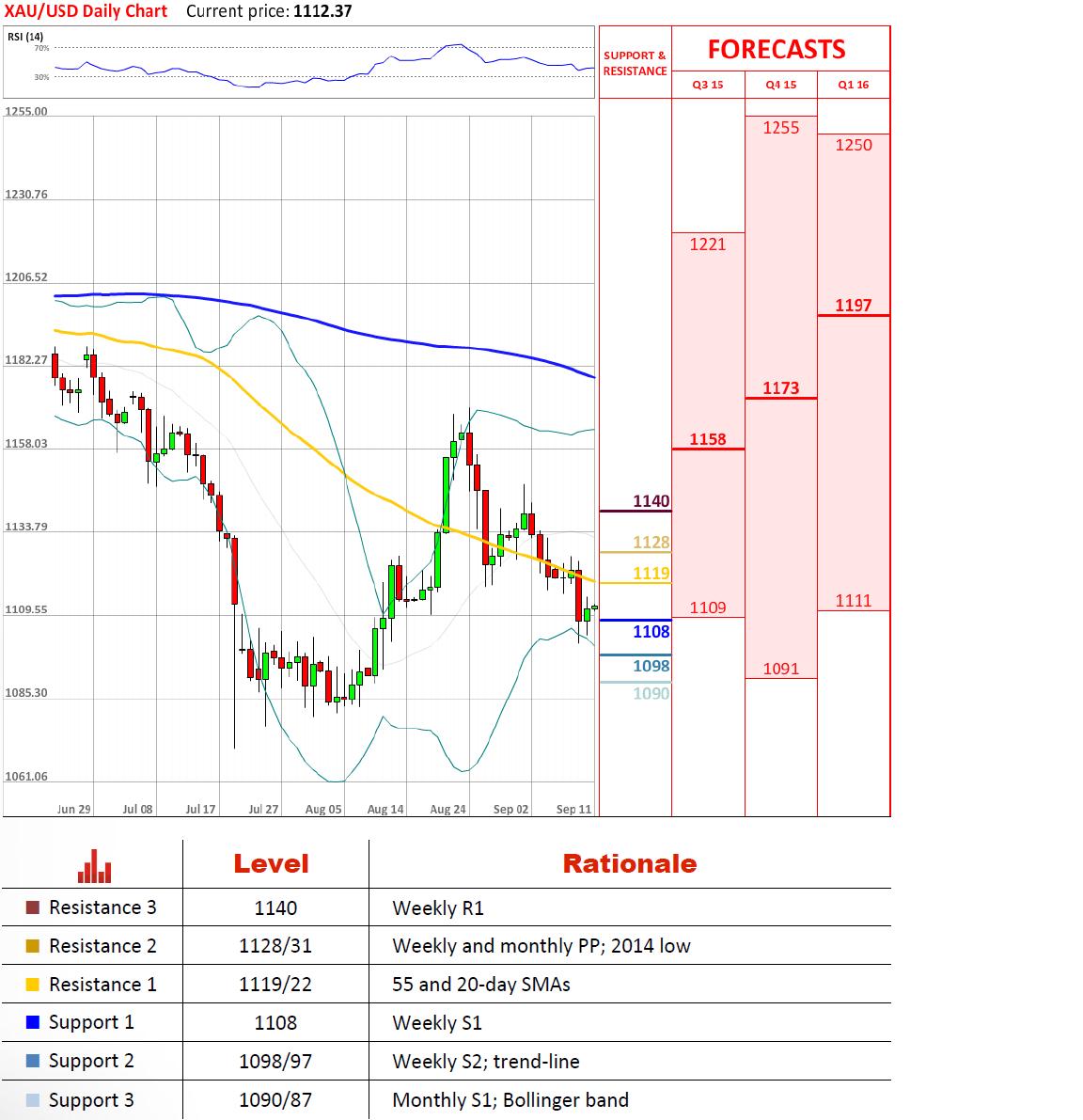Click 'Weekly and monthly PP; 2014 low'
This screenshot has width=1083, height=1120.
[x=541, y=946]
